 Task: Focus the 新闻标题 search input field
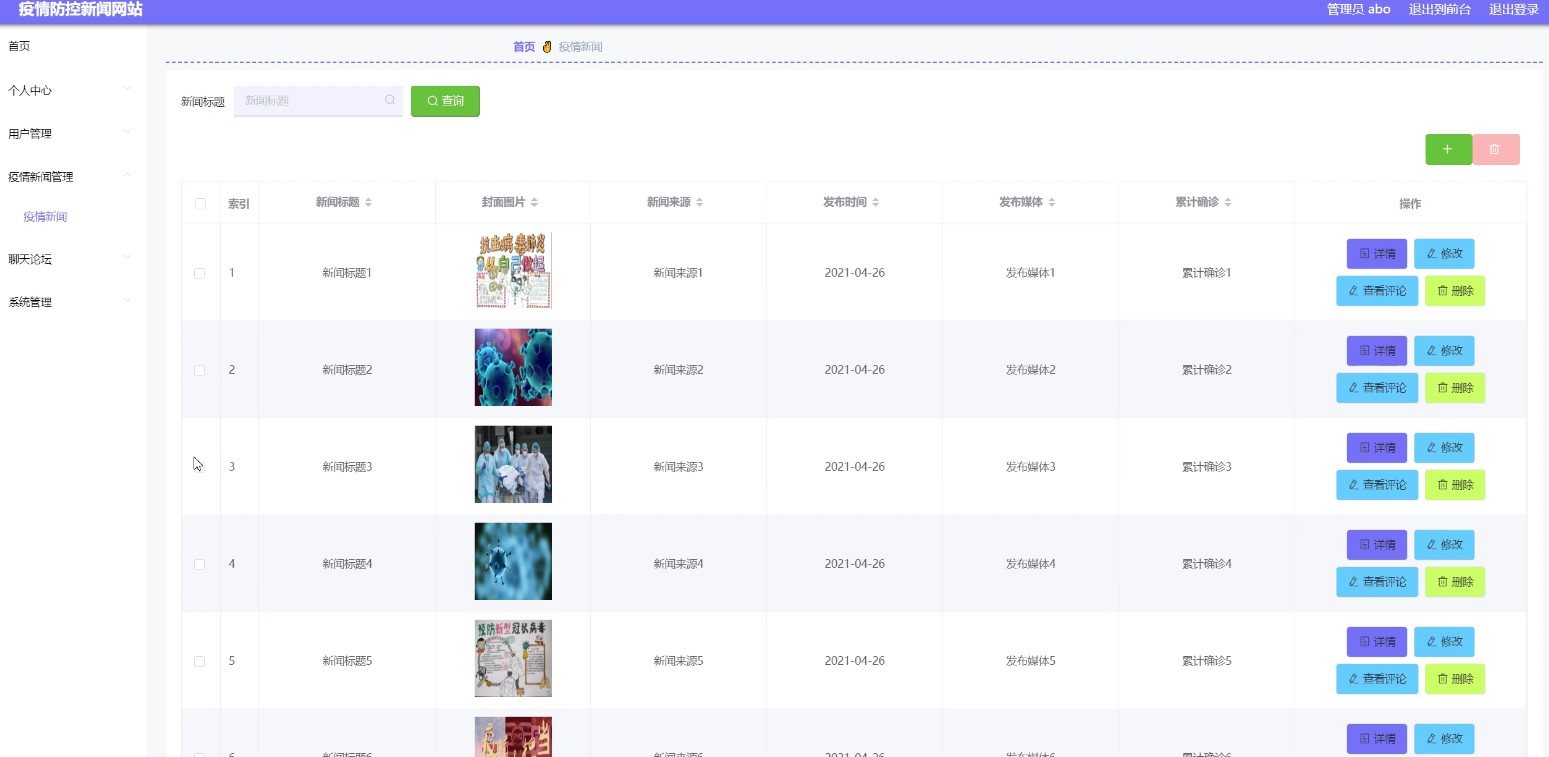pyautogui.click(x=318, y=101)
